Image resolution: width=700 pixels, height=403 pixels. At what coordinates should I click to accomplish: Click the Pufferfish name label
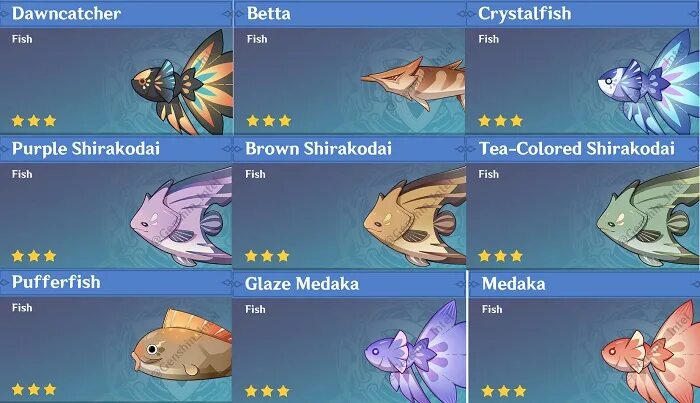tap(56, 282)
